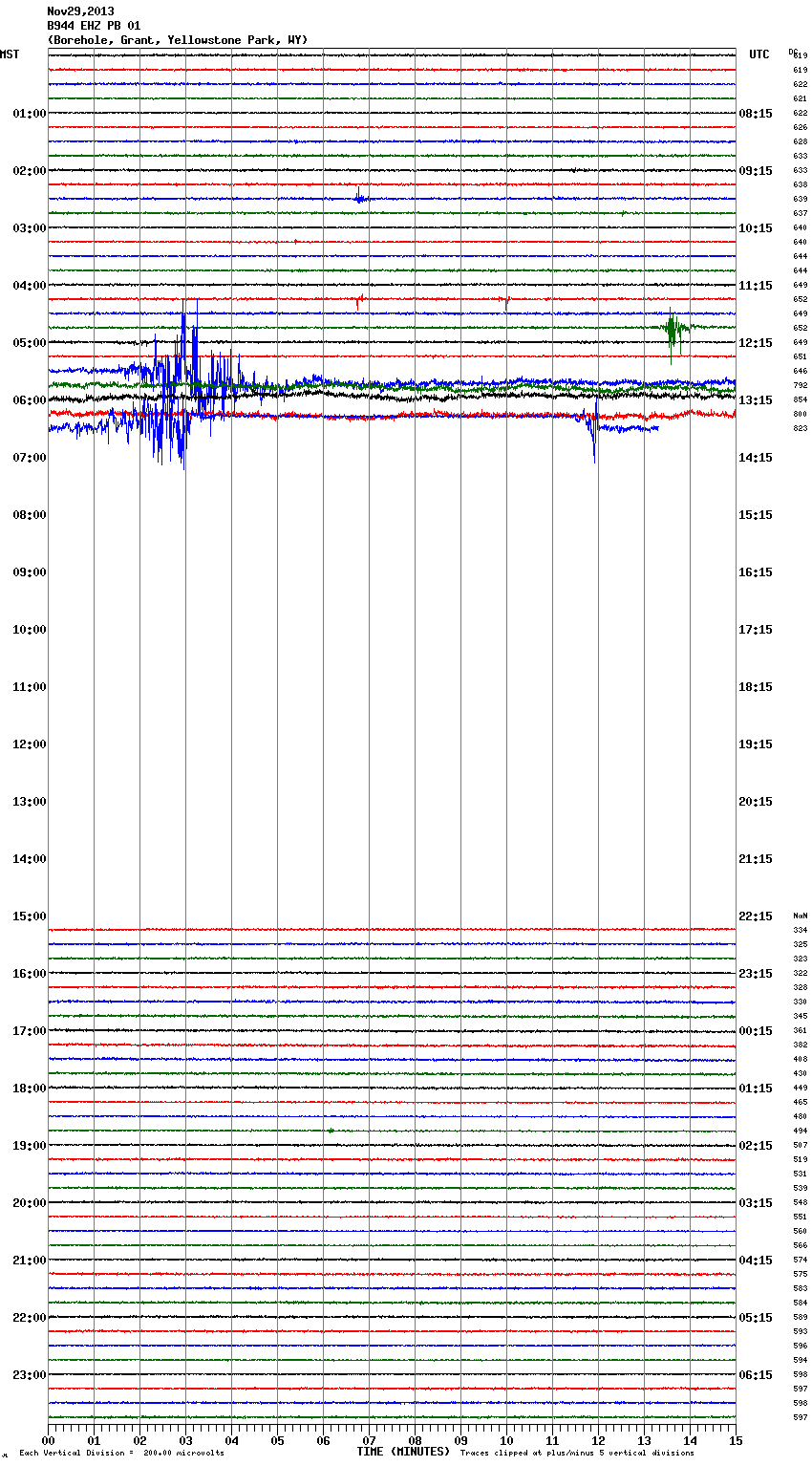Click the Borehole, Grant, Yellowstone Park location text
812x1466 pixels.
point(178,40)
